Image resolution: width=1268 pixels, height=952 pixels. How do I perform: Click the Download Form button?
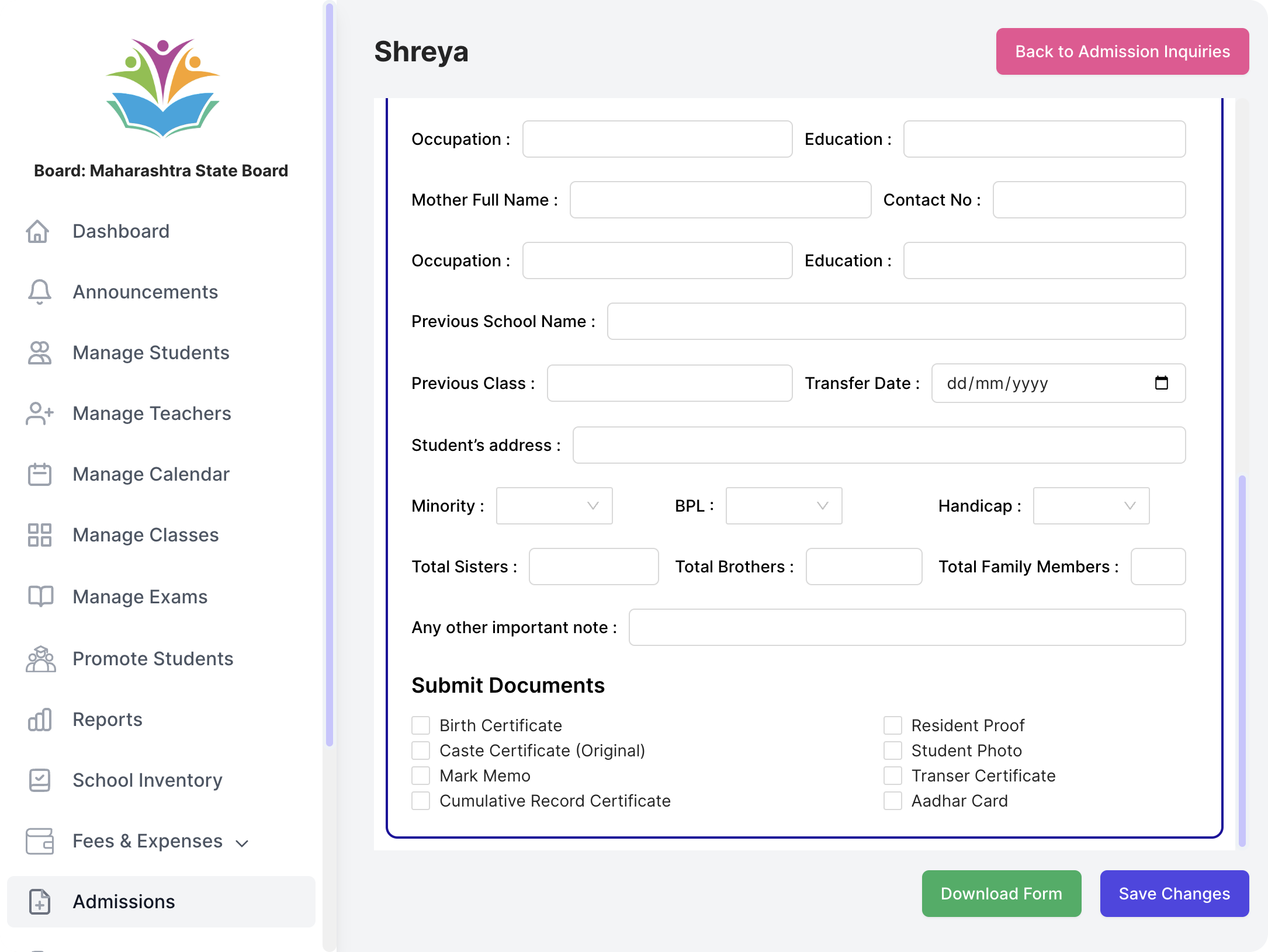point(1002,894)
